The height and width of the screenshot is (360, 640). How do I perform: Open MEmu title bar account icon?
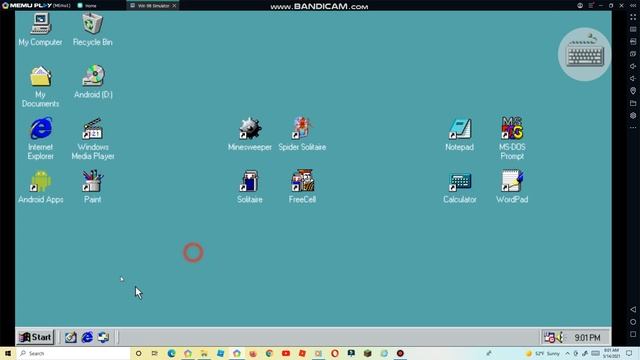click(x=580, y=5)
